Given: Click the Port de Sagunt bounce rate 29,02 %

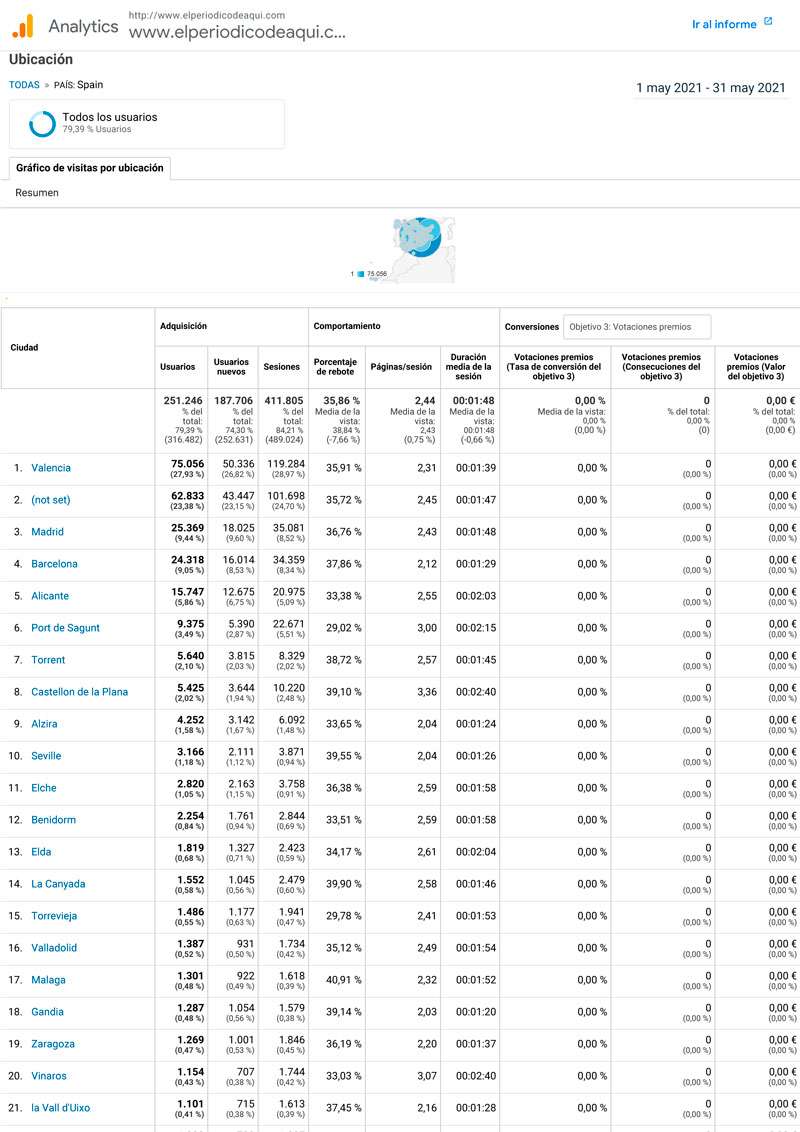Looking at the screenshot, I should [344, 627].
